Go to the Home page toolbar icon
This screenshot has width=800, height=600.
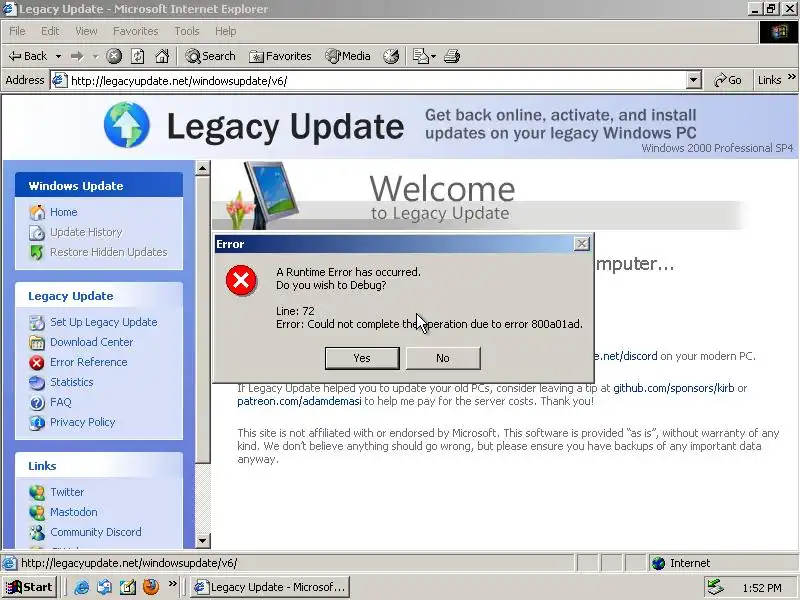tap(162, 56)
